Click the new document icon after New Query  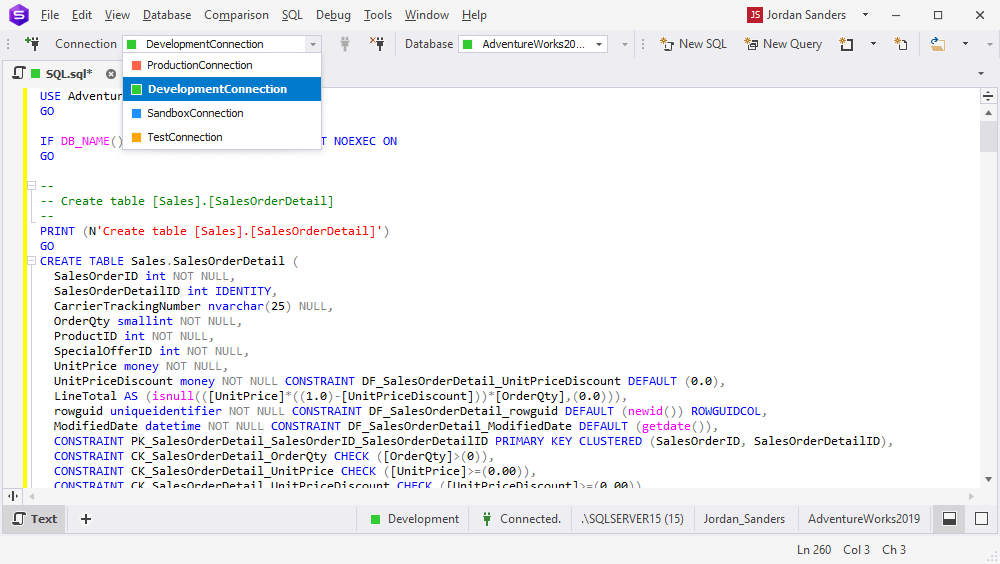pos(846,44)
